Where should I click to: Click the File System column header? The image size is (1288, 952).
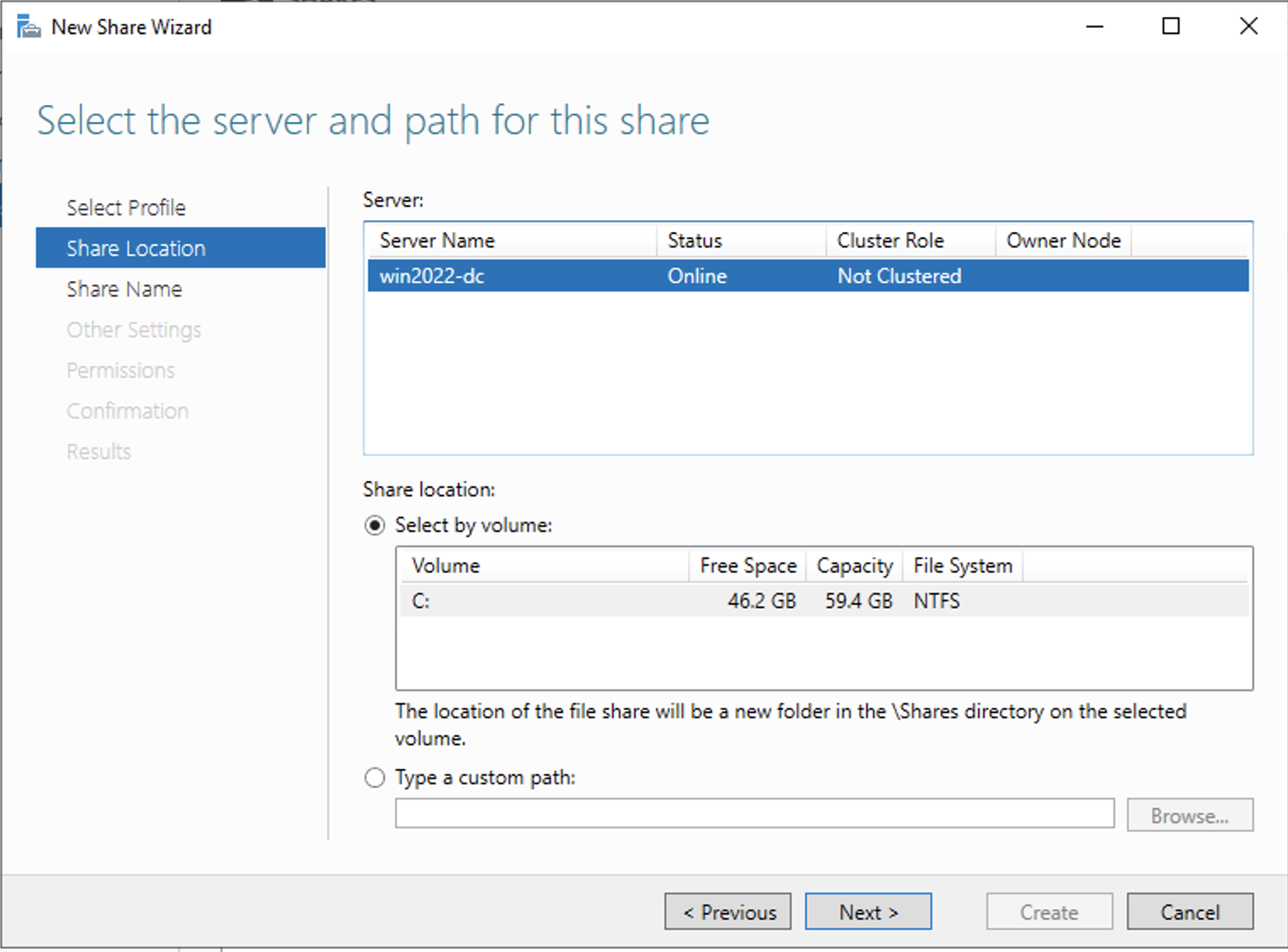click(x=963, y=566)
